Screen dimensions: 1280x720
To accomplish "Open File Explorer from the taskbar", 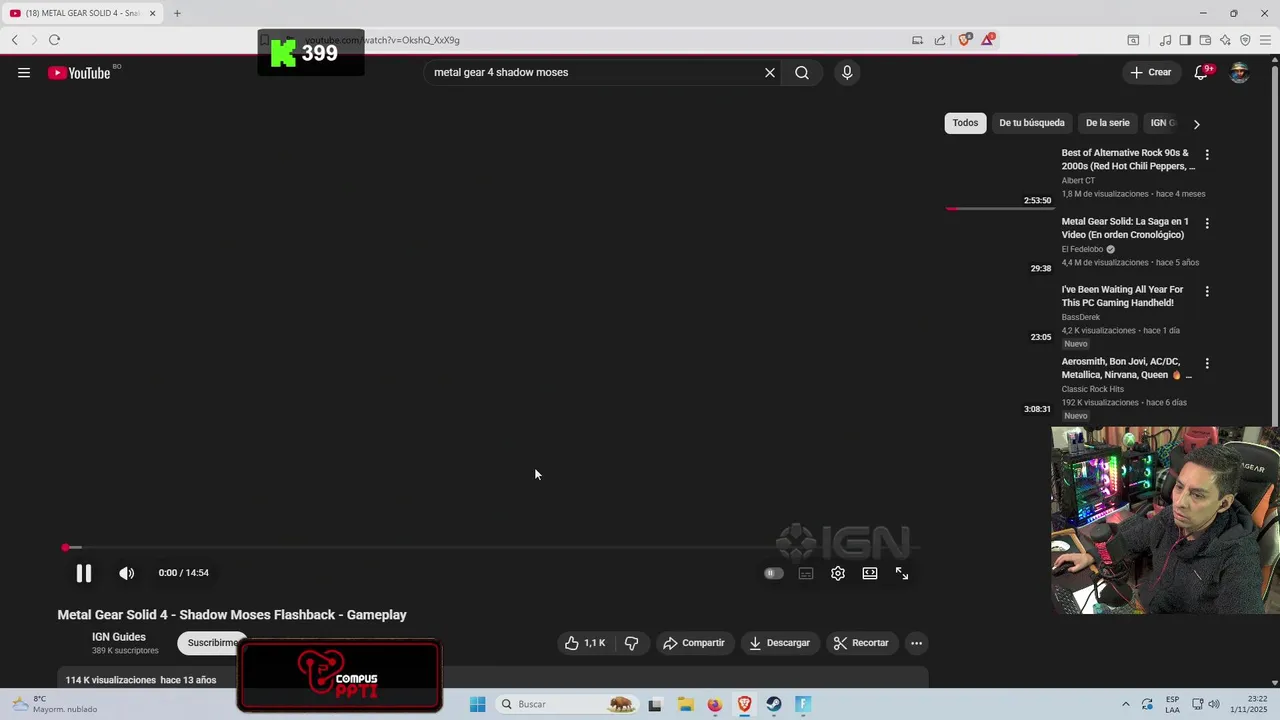I will 685,704.
